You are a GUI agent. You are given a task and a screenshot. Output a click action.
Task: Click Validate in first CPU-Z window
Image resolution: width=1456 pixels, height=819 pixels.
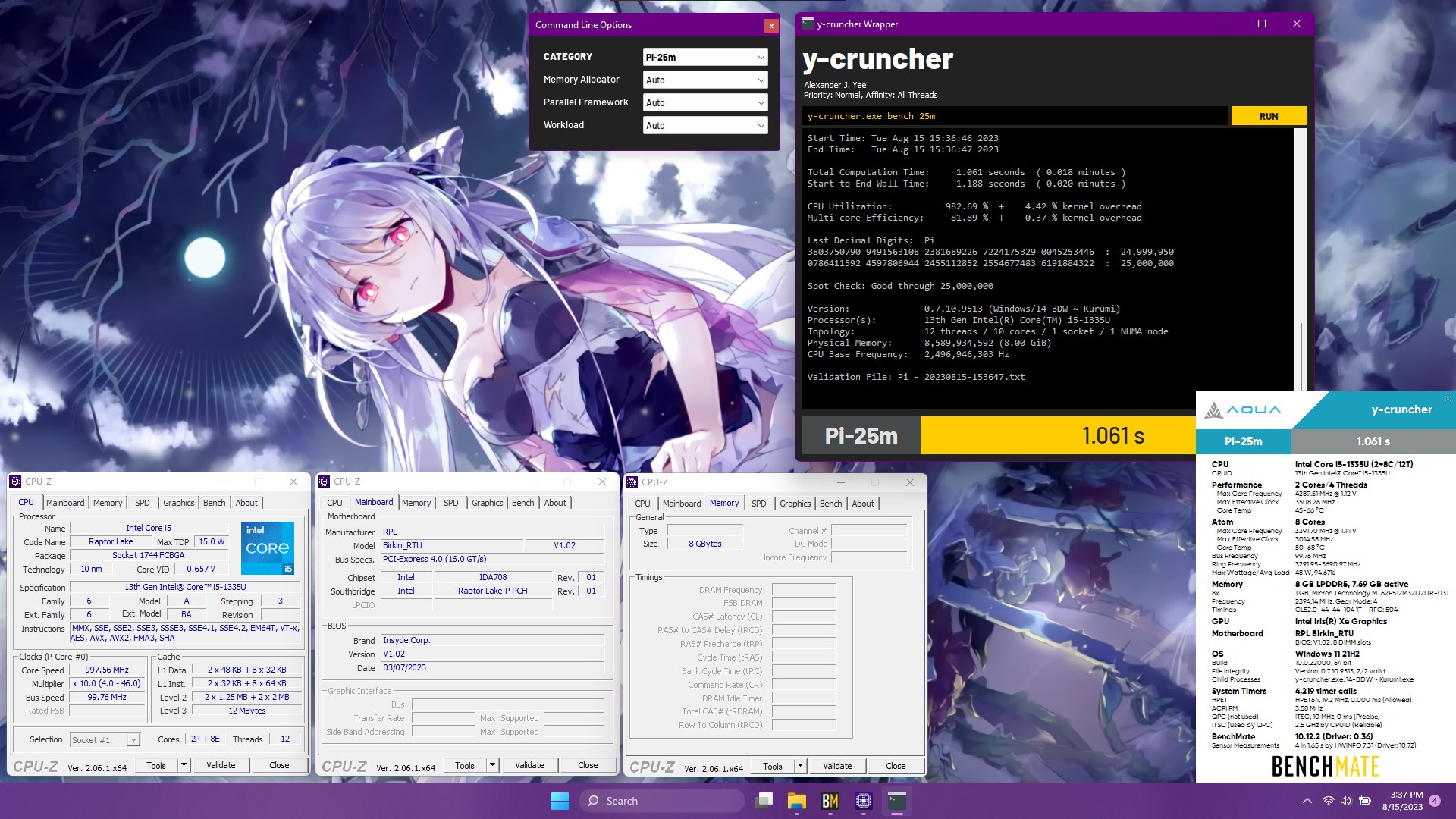(221, 765)
